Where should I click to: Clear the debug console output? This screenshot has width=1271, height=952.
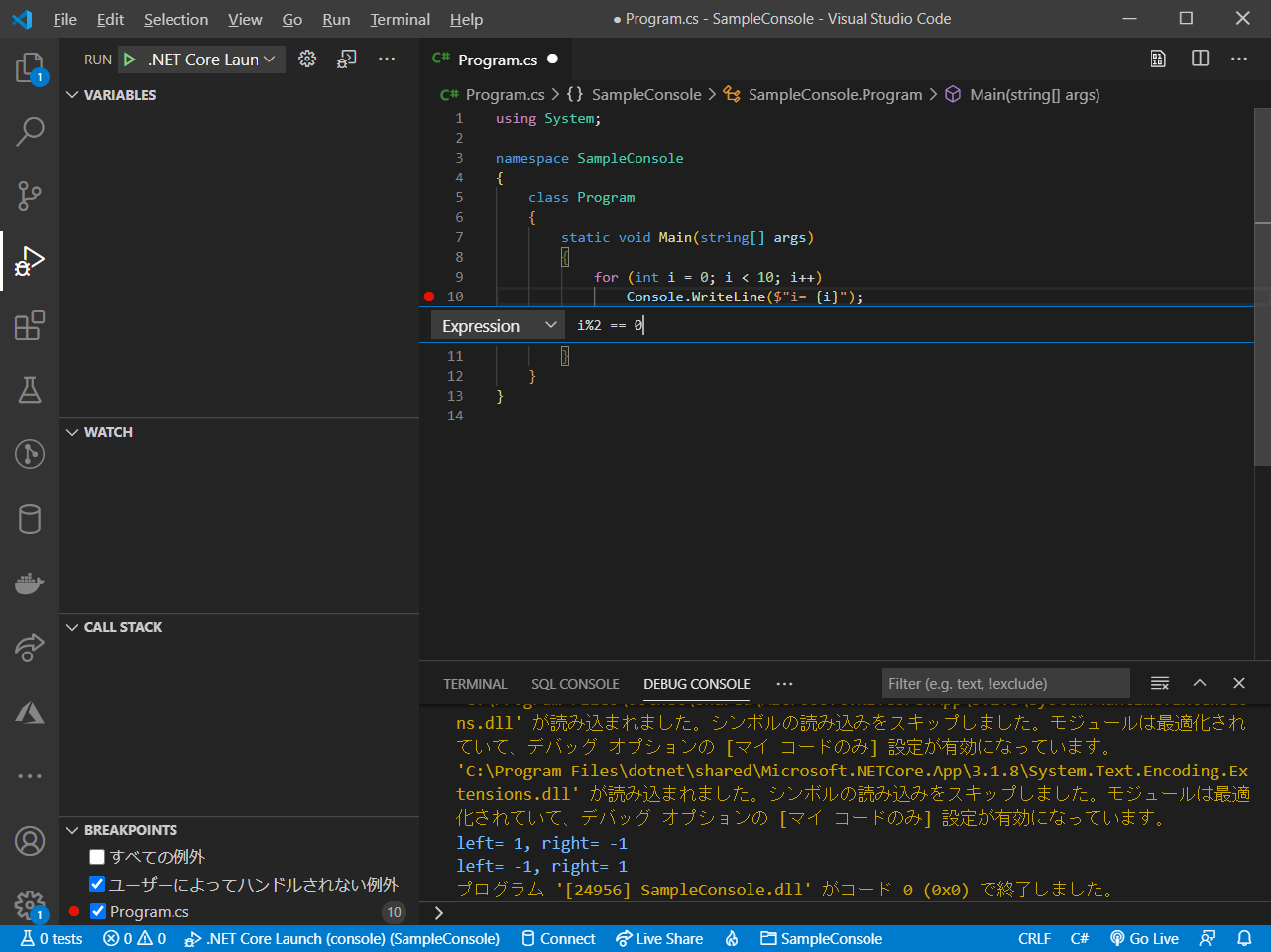click(x=1160, y=683)
